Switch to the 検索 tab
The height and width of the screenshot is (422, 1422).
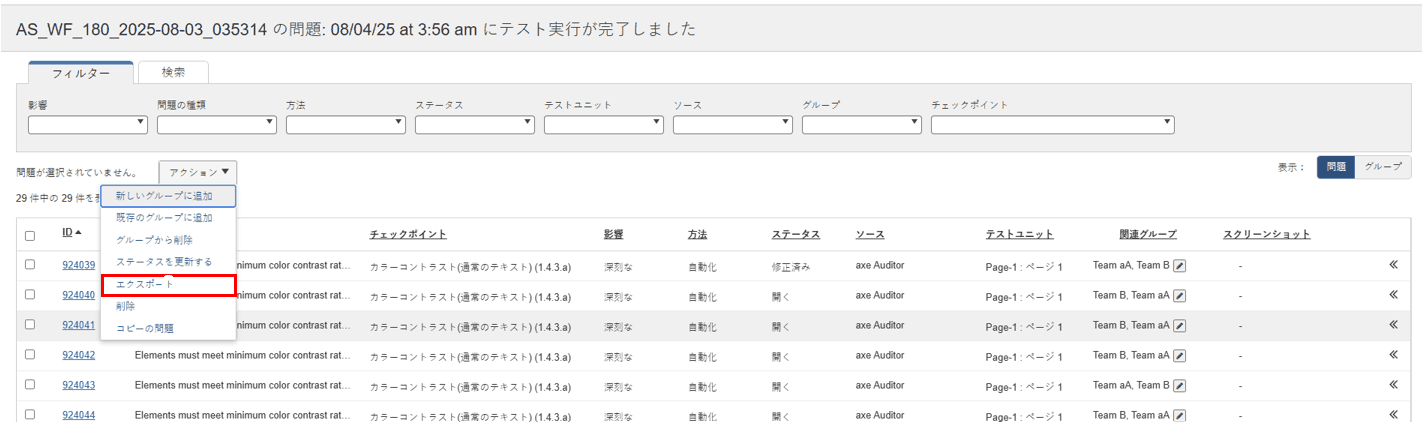coord(173,72)
